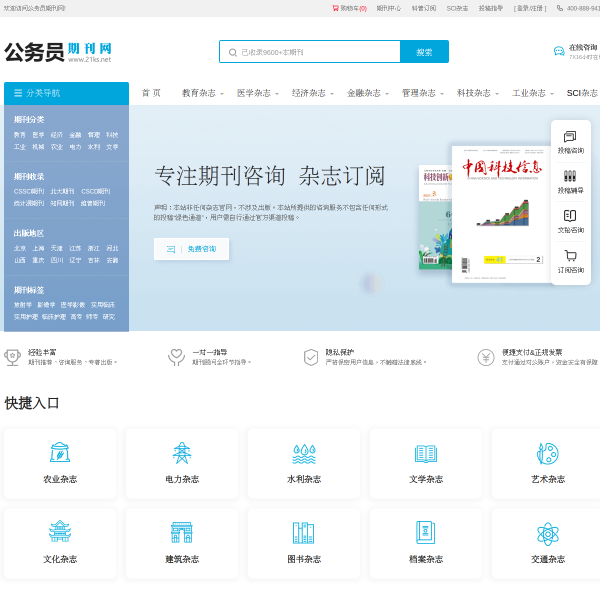The width and height of the screenshot is (600, 600).
Task: Click the 投稿咨询 chat icon in side panel
Action: click(x=570, y=136)
